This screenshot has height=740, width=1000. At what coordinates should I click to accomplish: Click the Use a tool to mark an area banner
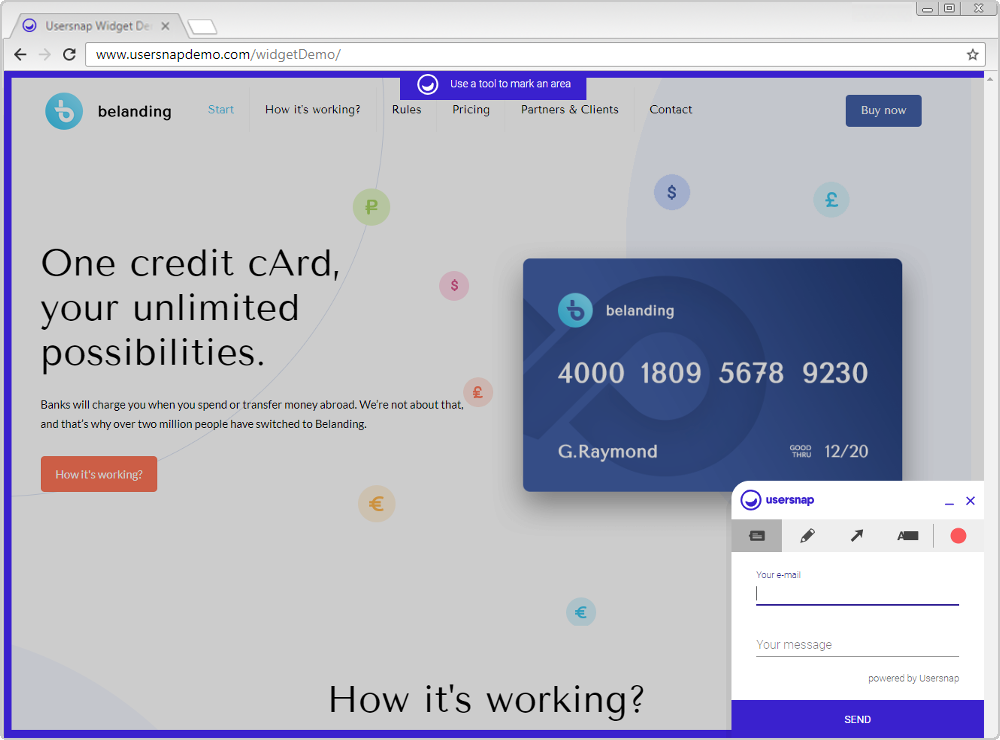(x=493, y=84)
